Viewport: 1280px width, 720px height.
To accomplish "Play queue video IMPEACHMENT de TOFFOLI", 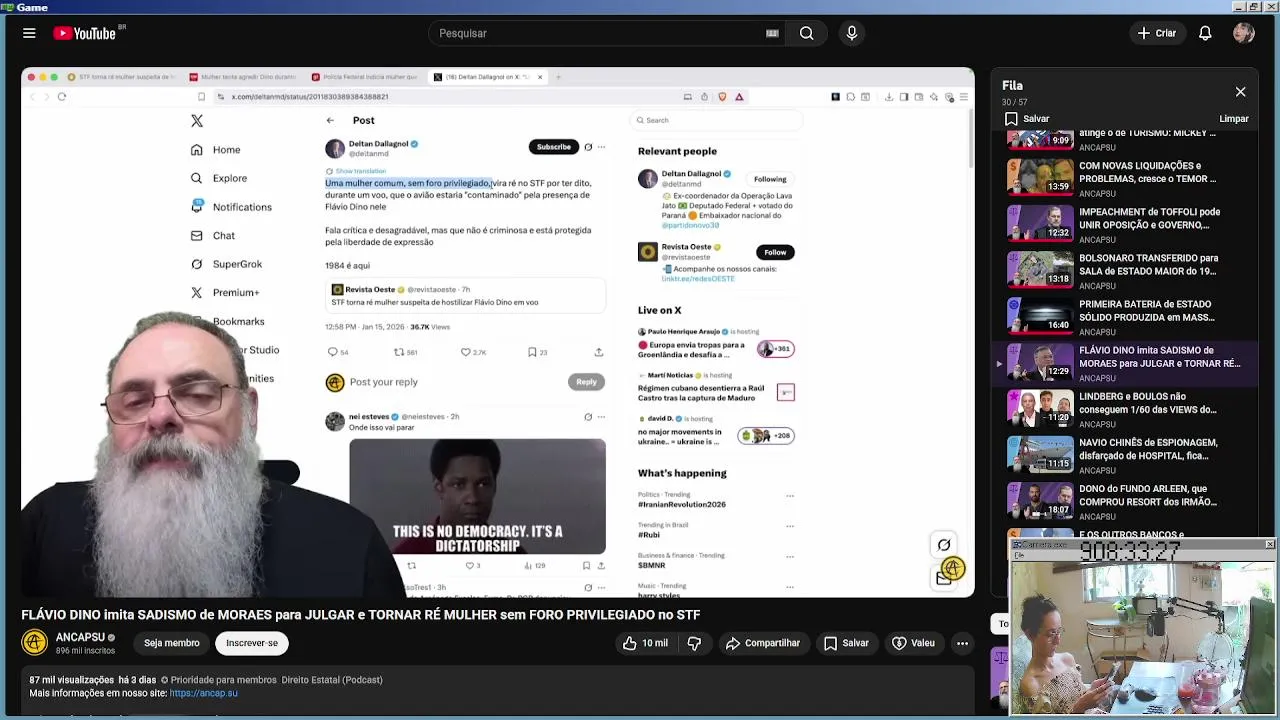I will tap(1127, 224).
